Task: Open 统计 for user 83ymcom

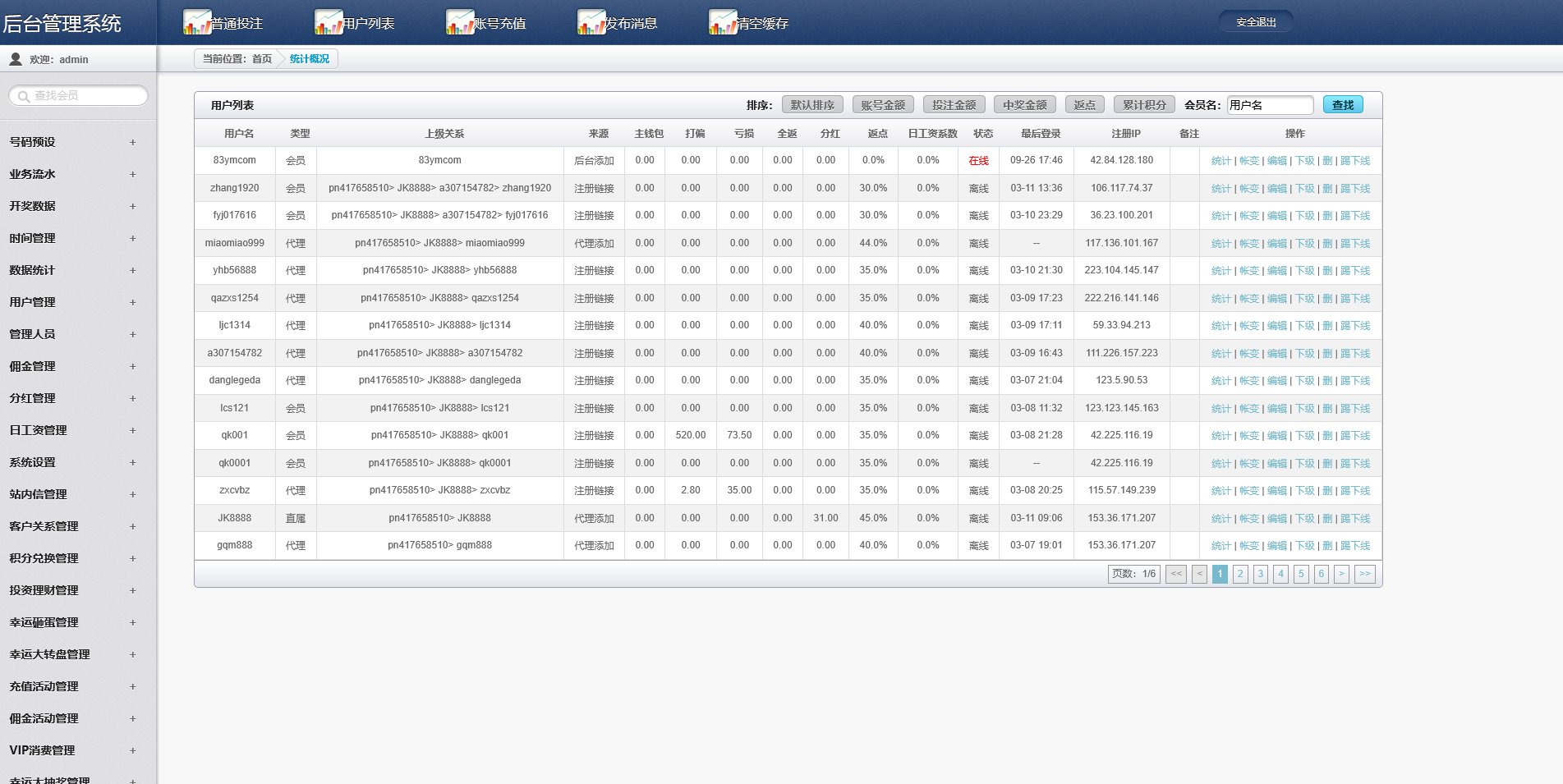Action: click(x=1221, y=161)
